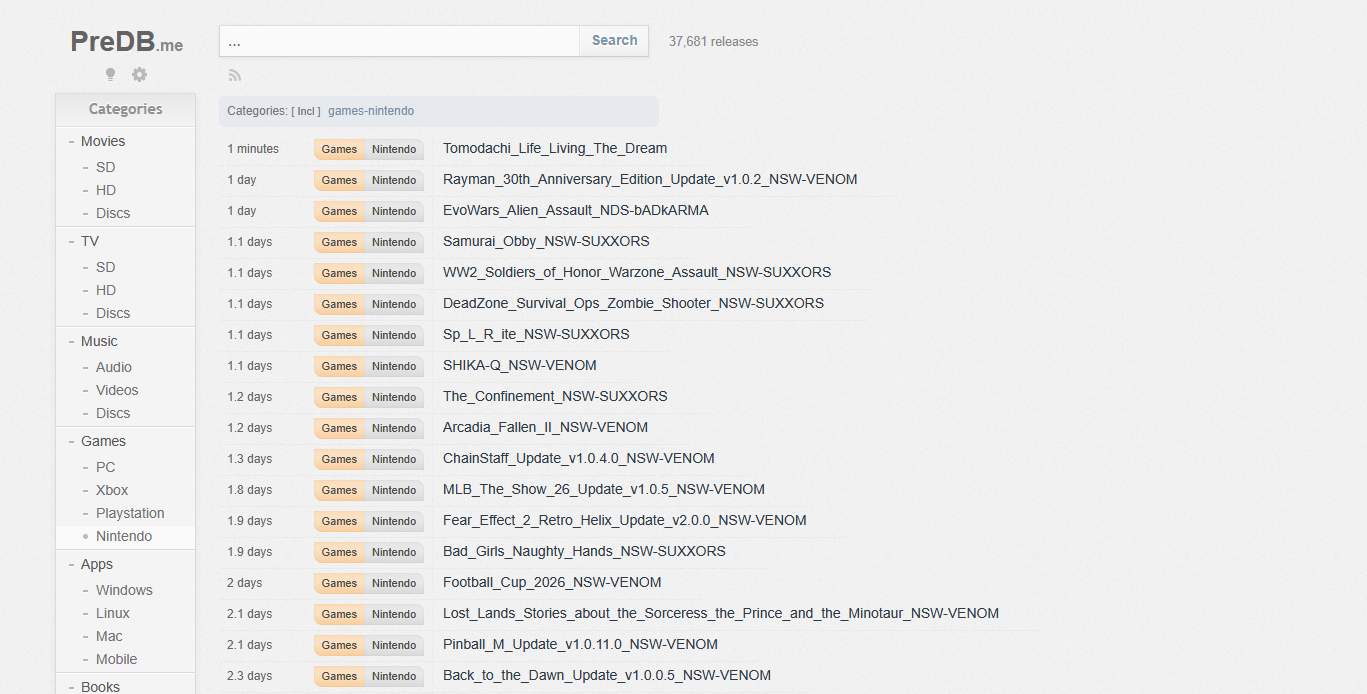Open EvoWars_Alien_Assault_NDS-bADkARMA release

coord(576,211)
